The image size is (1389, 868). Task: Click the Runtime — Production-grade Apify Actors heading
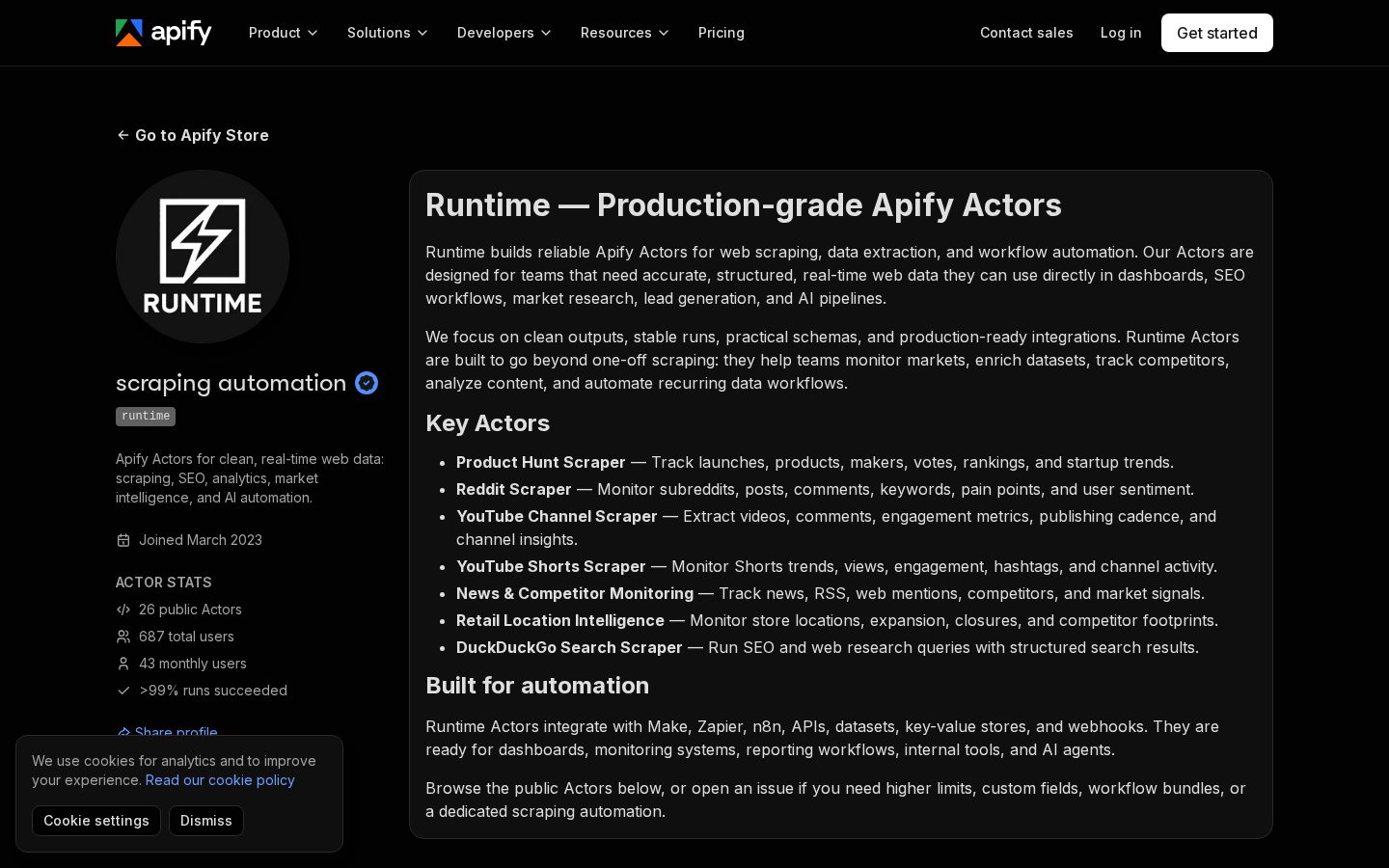click(744, 205)
